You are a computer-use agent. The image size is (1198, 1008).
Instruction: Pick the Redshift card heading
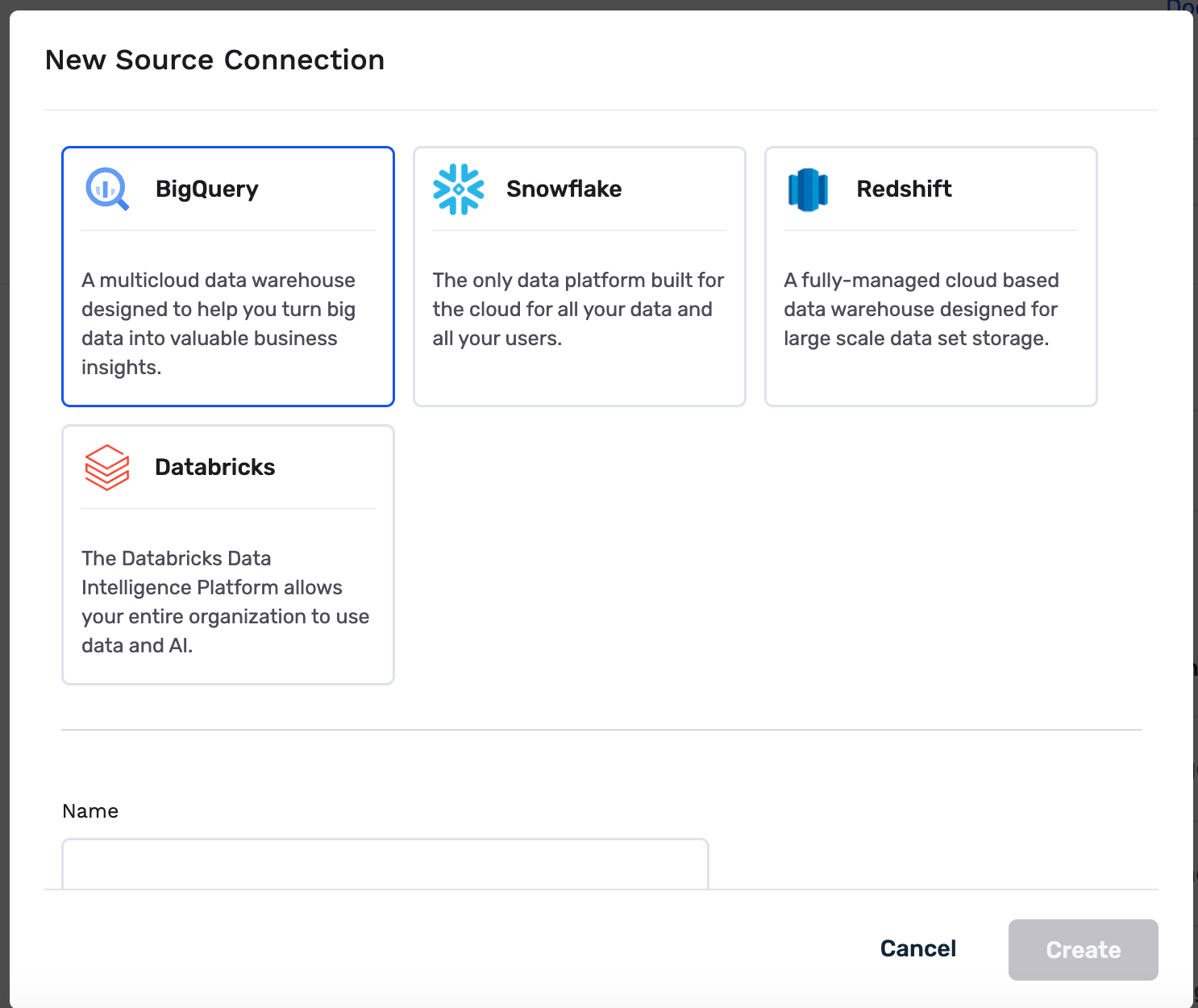904,189
